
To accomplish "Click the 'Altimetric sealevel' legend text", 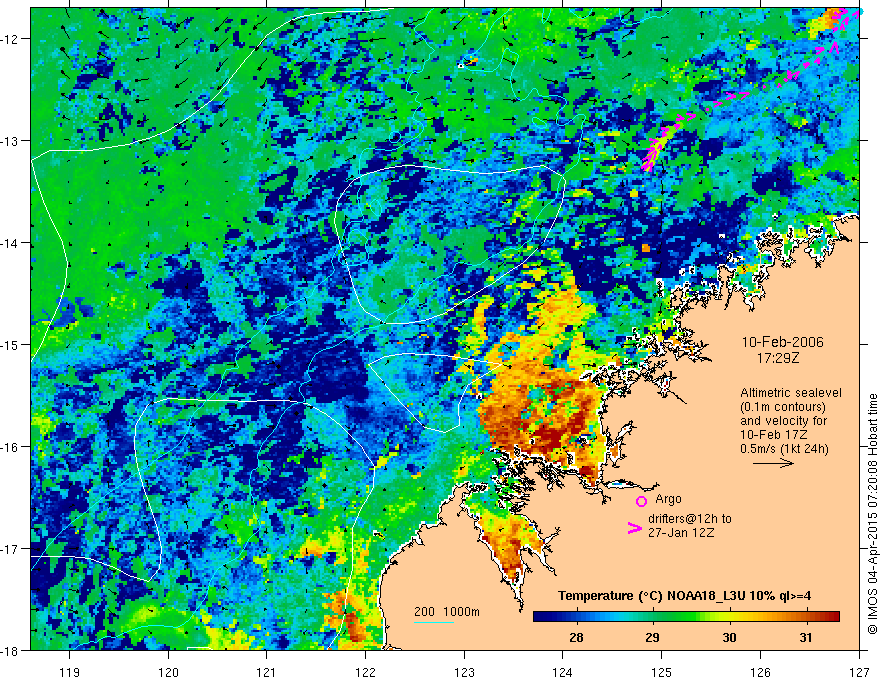I will point(791,393).
